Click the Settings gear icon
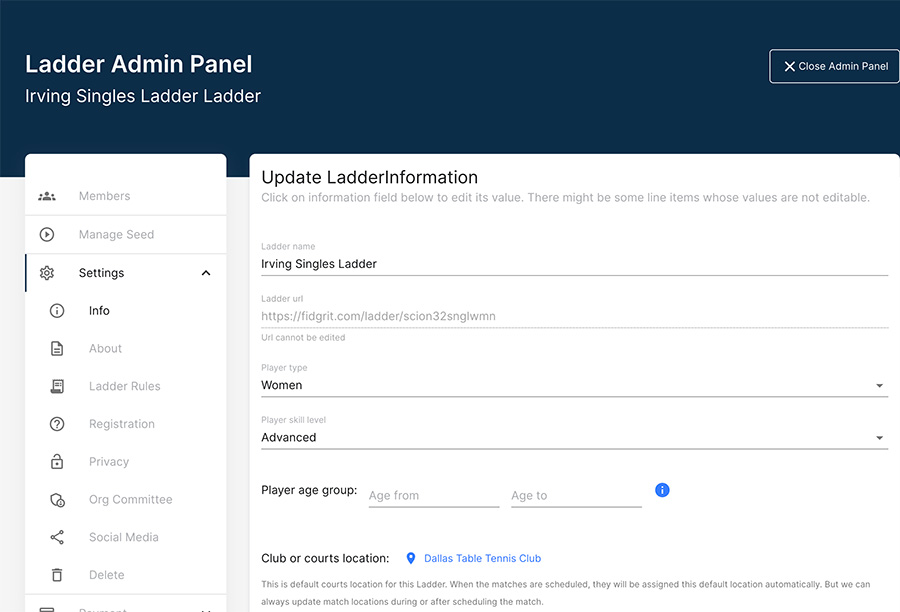This screenshot has height=612, width=900. click(x=47, y=273)
